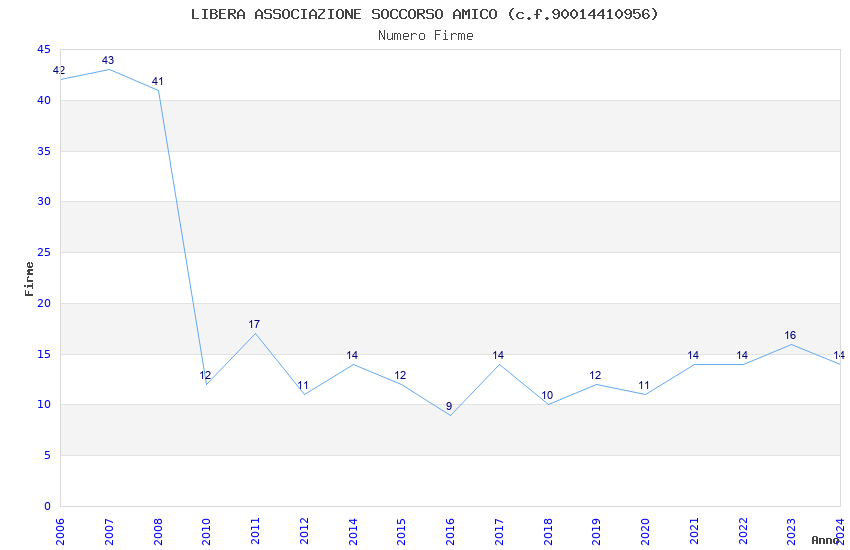The image size is (850, 550).
Task: Click the year label 2016
Action: (450, 532)
